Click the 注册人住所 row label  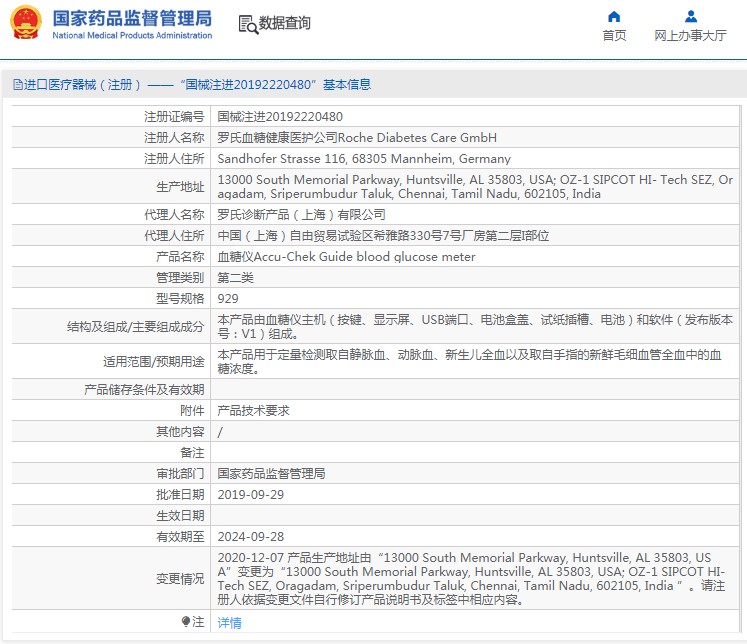point(174,159)
